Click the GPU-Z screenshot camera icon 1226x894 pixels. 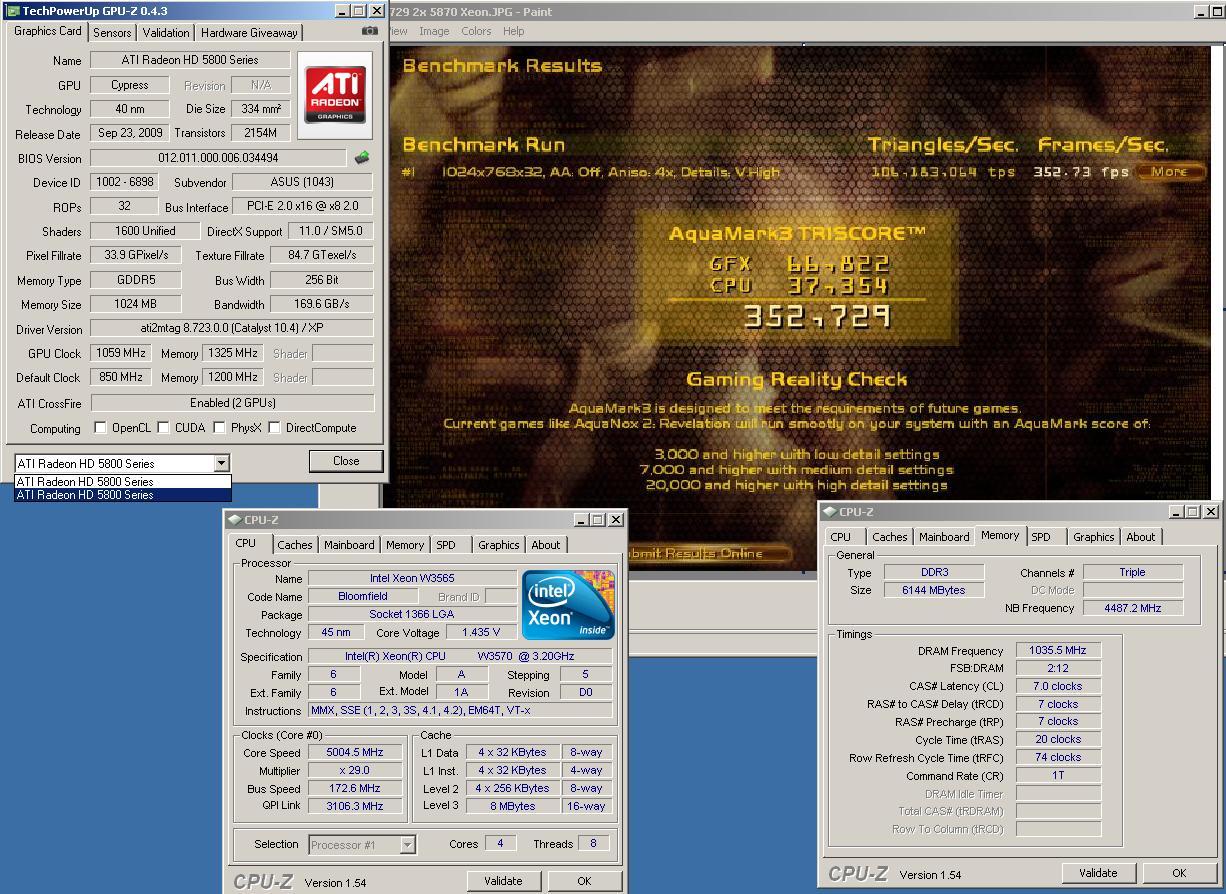click(370, 31)
